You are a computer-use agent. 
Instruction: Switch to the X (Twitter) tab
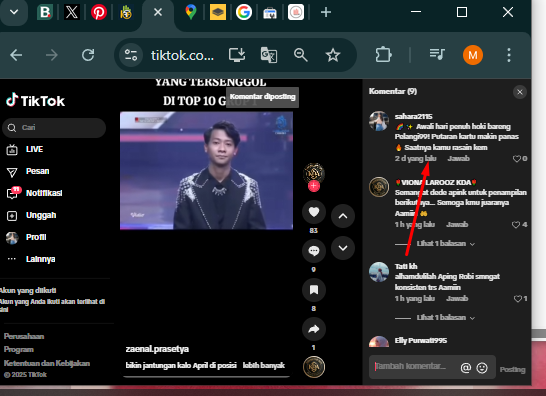coord(72,13)
